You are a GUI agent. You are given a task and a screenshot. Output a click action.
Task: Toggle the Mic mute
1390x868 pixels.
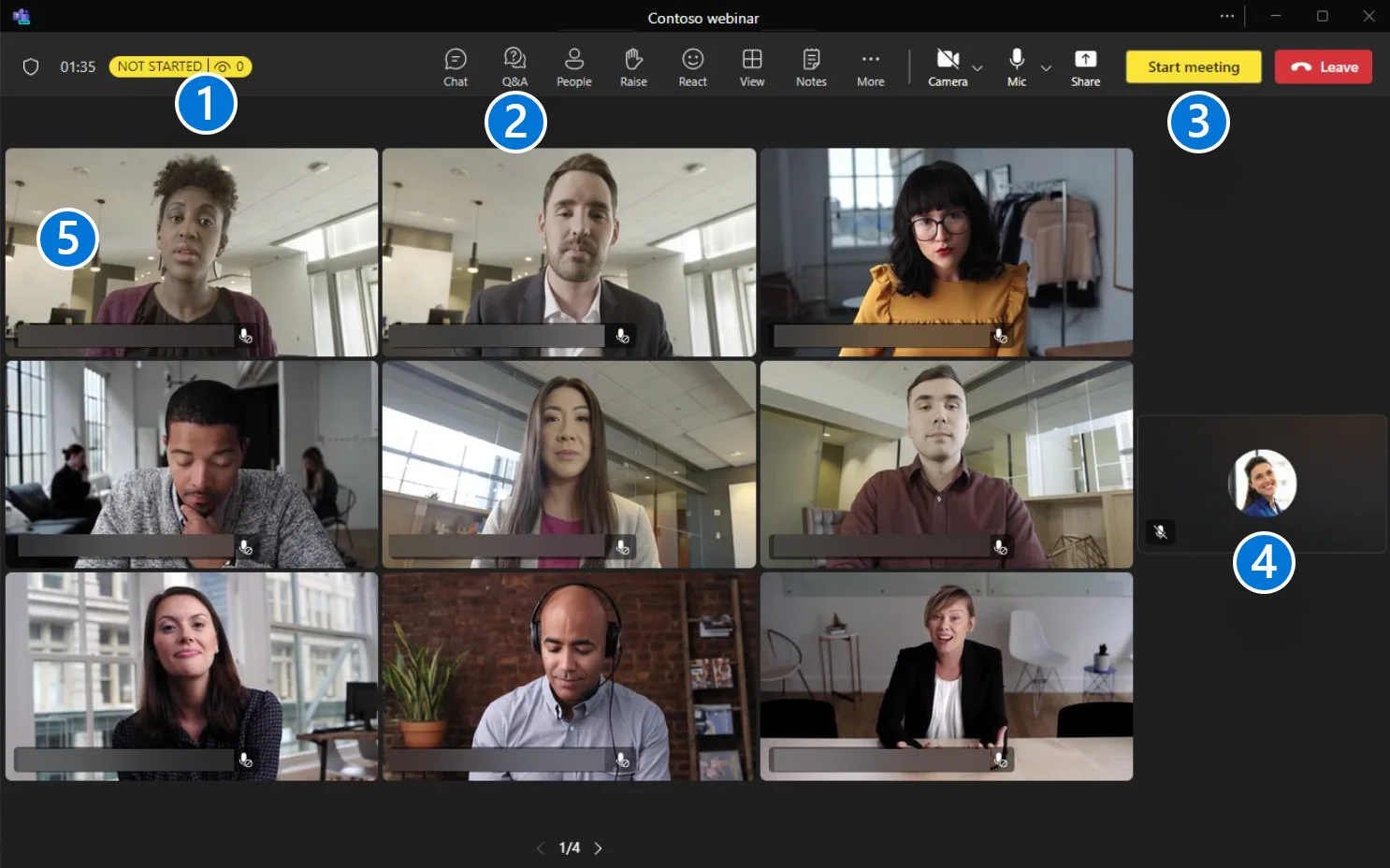1017,67
